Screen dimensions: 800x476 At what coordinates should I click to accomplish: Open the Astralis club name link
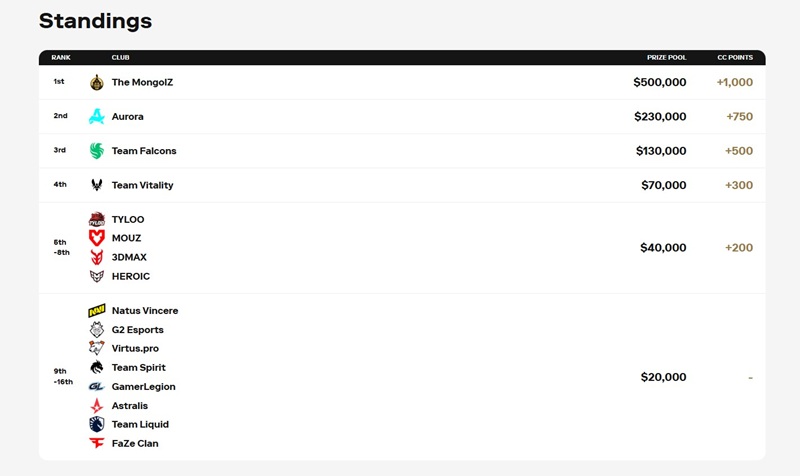tap(130, 405)
